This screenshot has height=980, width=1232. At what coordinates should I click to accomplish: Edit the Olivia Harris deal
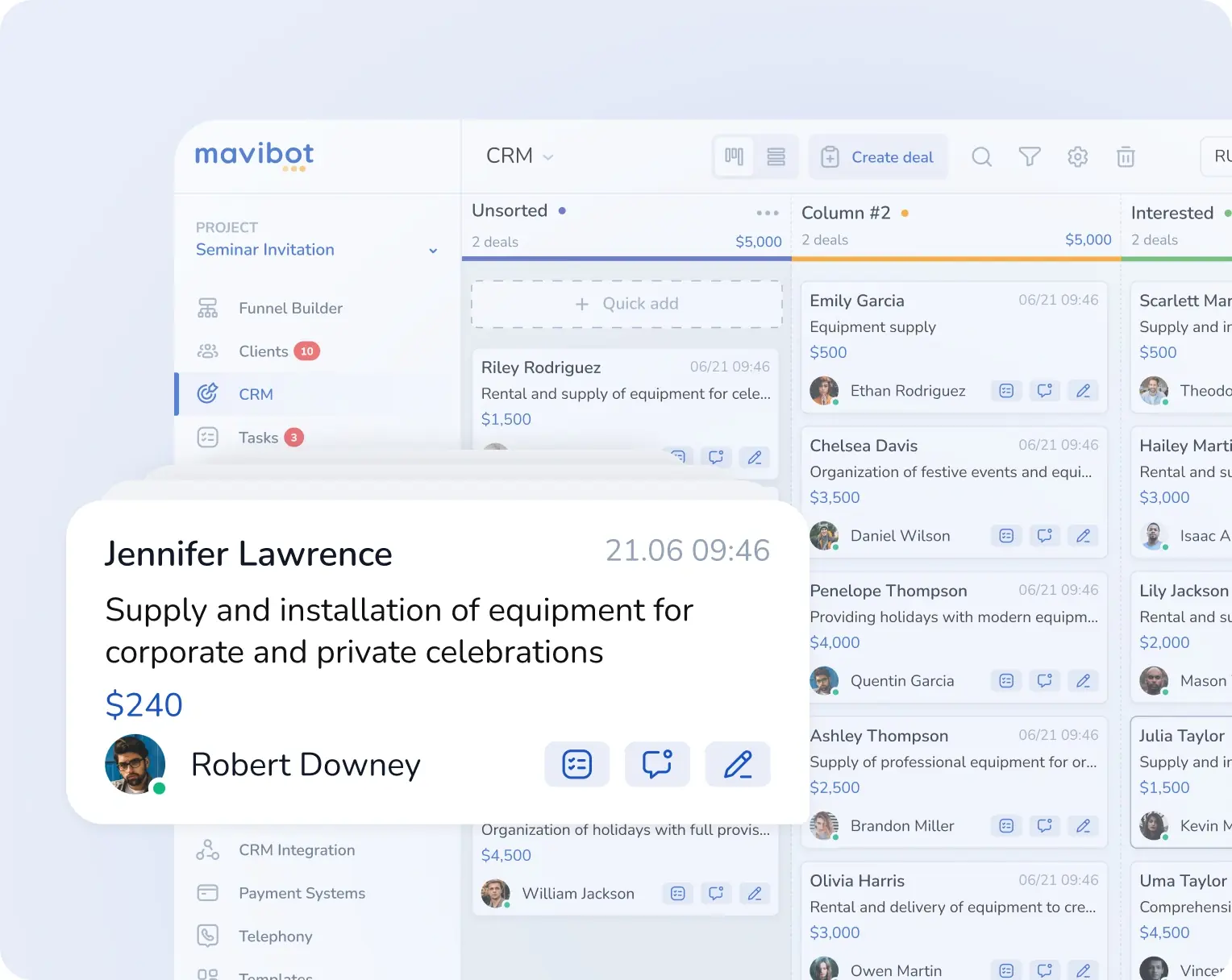[x=1083, y=970]
